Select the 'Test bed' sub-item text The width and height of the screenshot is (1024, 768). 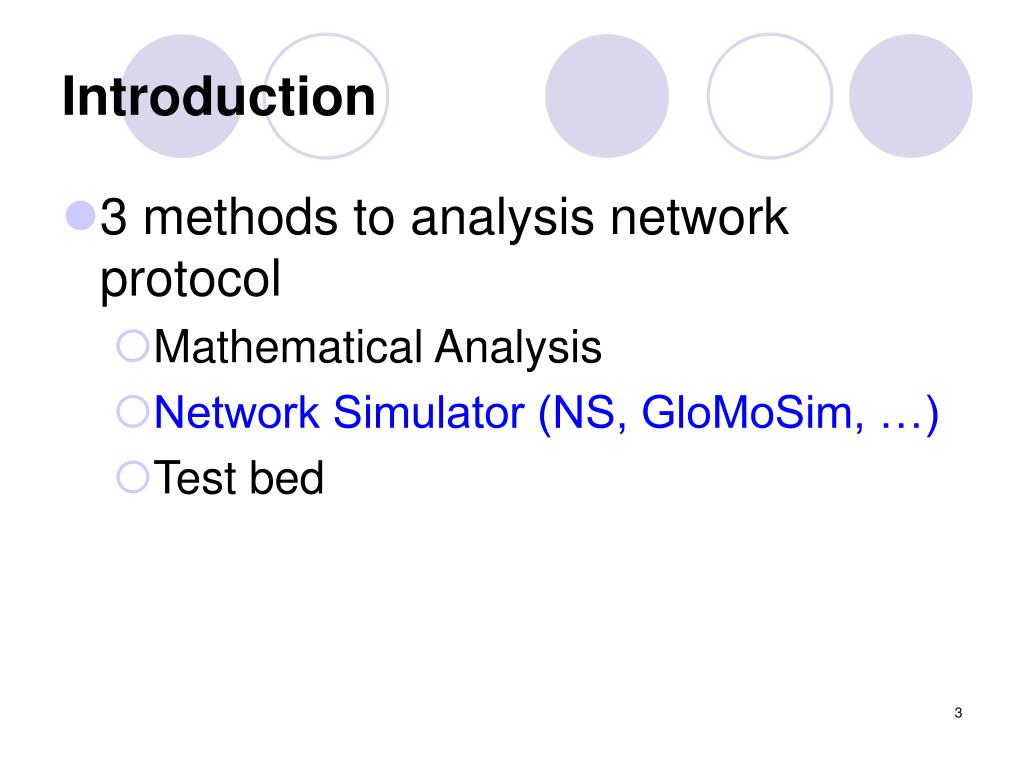(239, 477)
